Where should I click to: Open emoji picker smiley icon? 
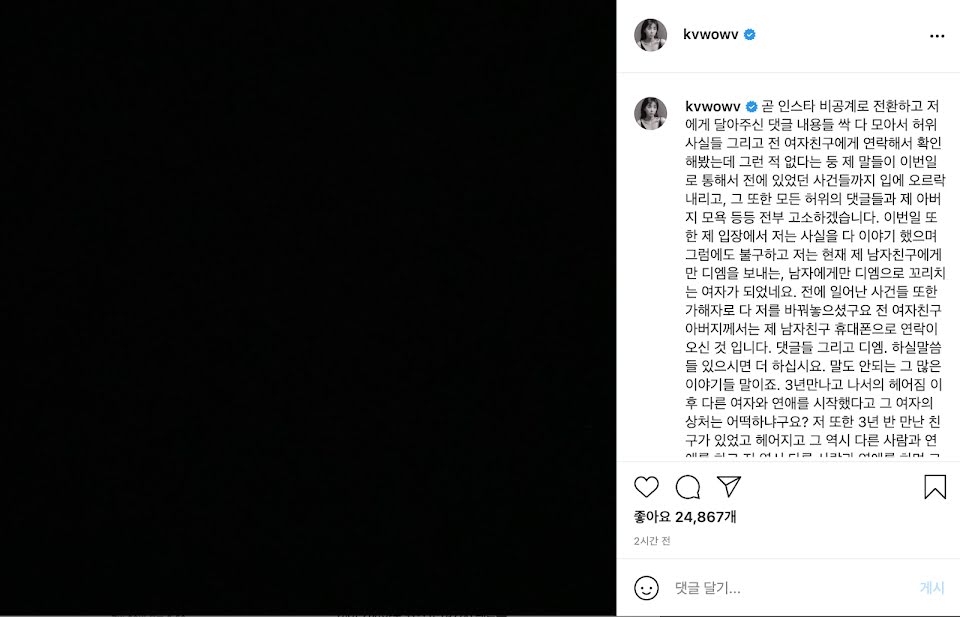point(646,588)
